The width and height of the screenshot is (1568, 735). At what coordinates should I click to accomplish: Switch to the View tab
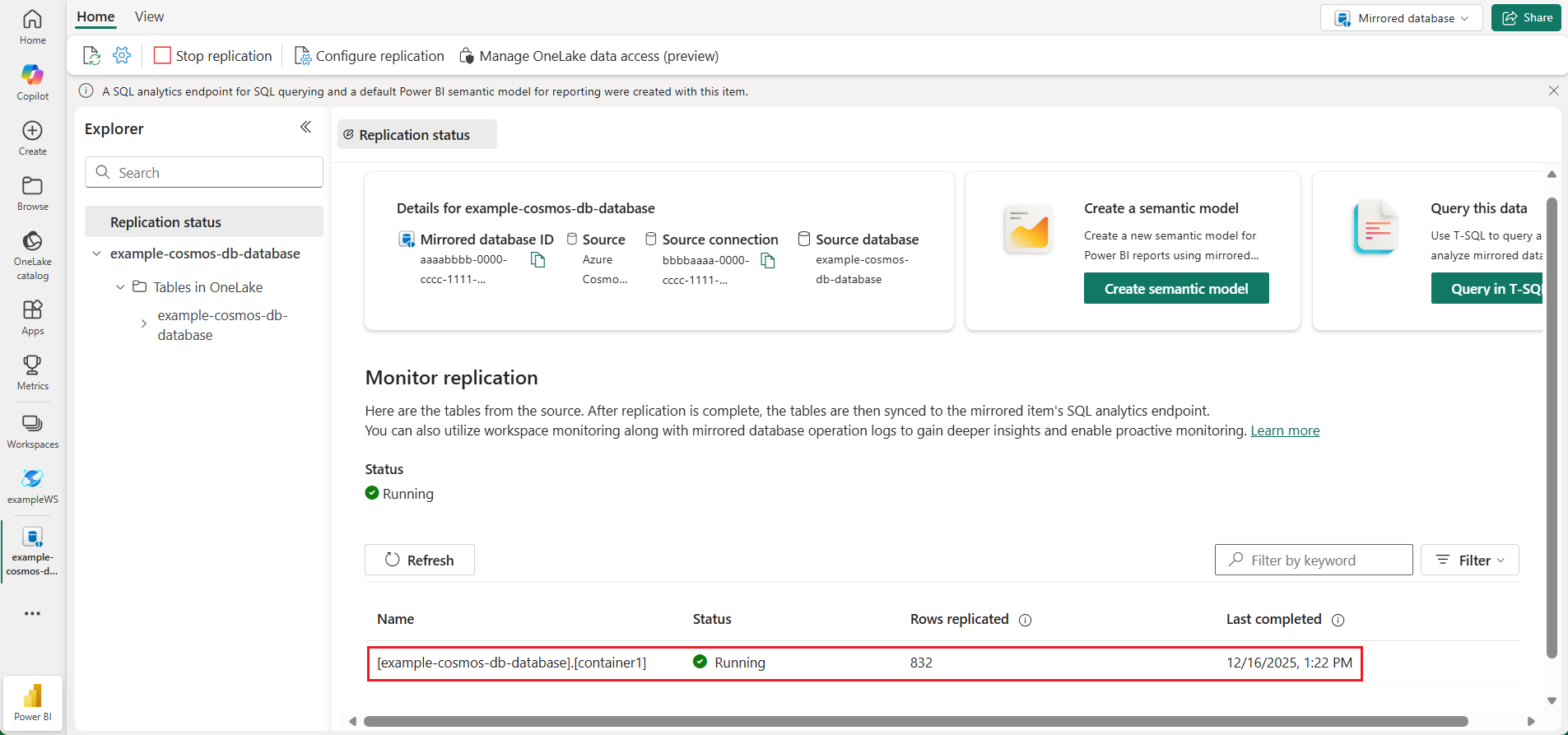coord(149,16)
